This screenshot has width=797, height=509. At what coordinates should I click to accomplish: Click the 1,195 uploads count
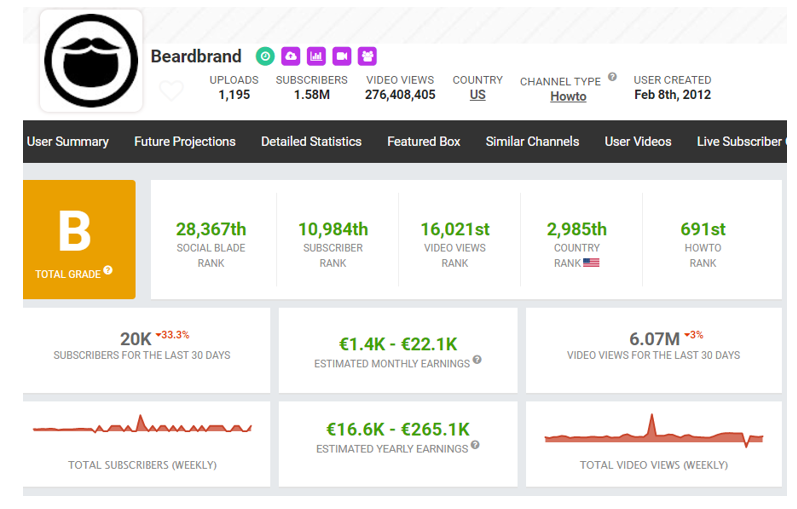234,95
